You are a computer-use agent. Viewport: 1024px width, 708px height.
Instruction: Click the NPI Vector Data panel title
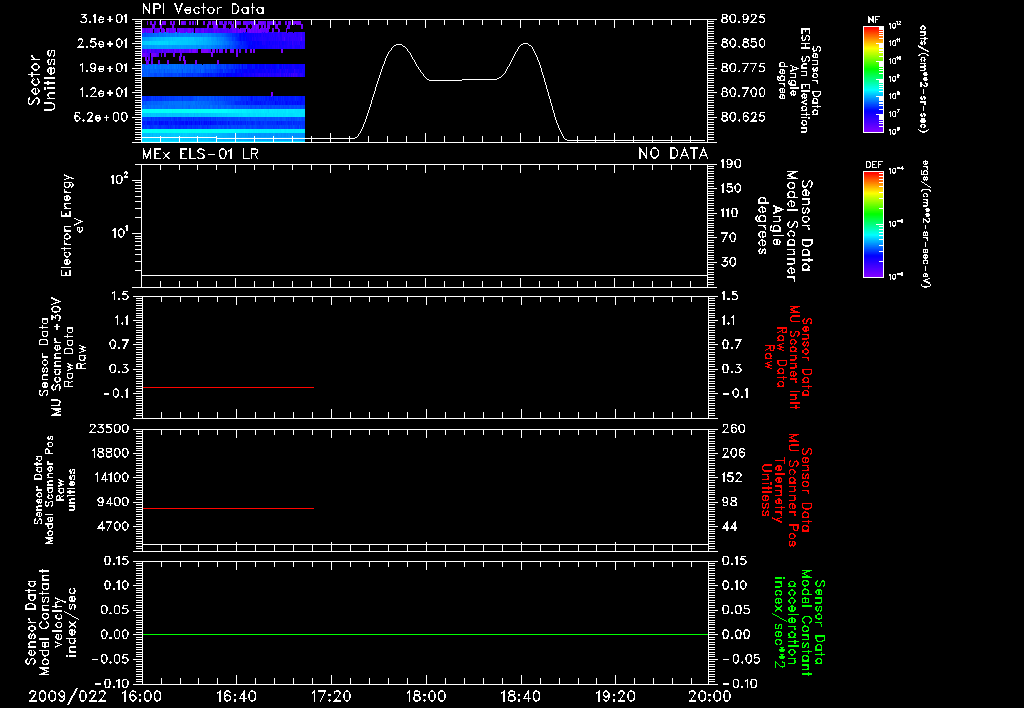click(x=203, y=9)
